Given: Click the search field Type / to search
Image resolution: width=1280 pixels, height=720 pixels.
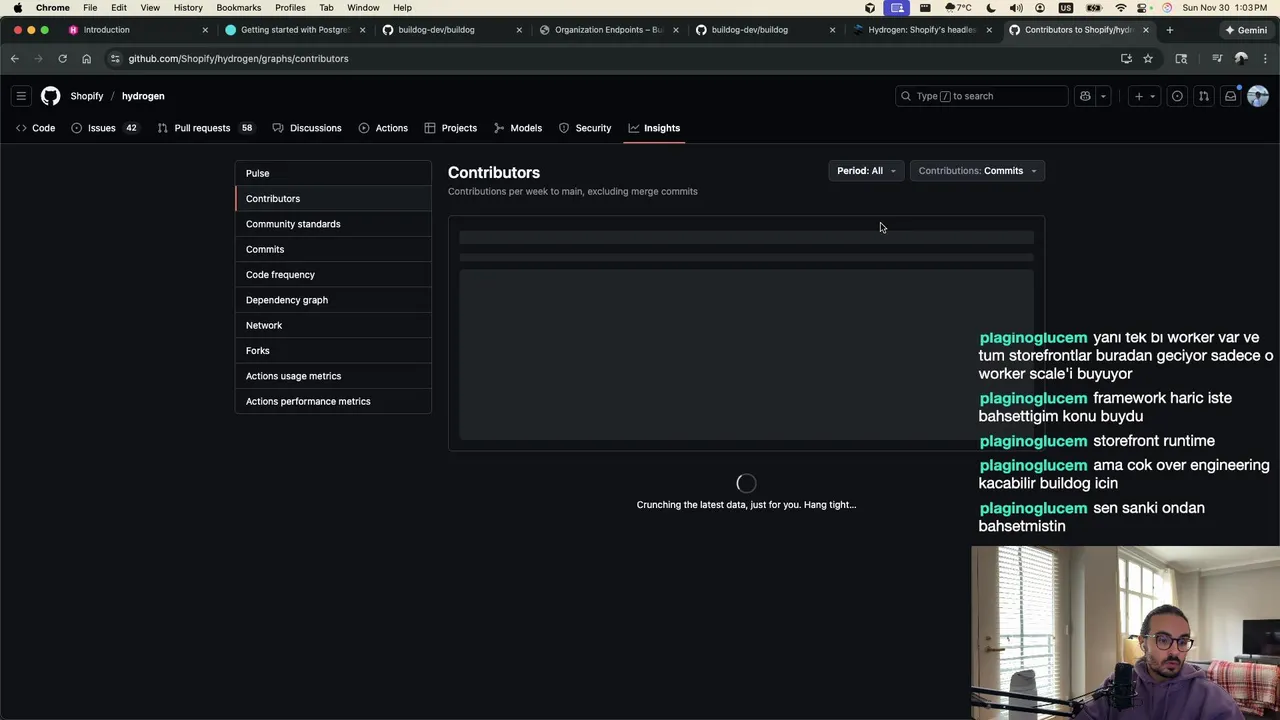Looking at the screenshot, I should (x=981, y=96).
